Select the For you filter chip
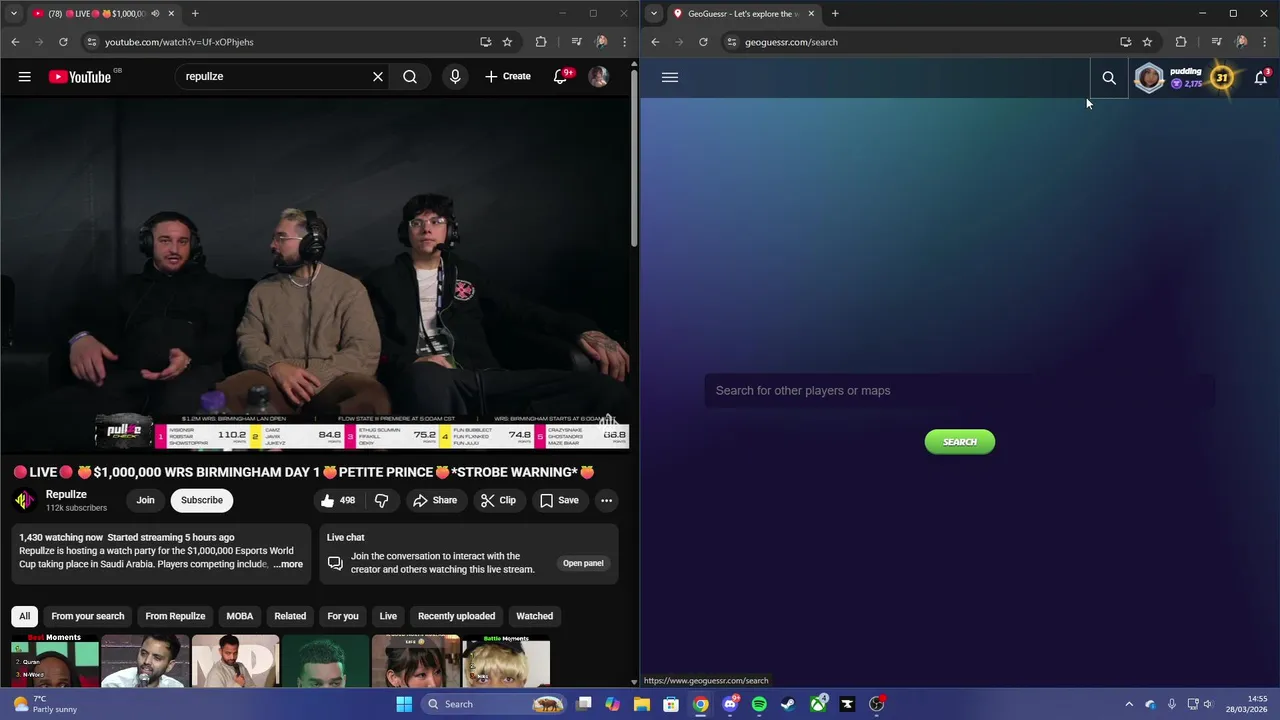1280x720 pixels. click(343, 616)
